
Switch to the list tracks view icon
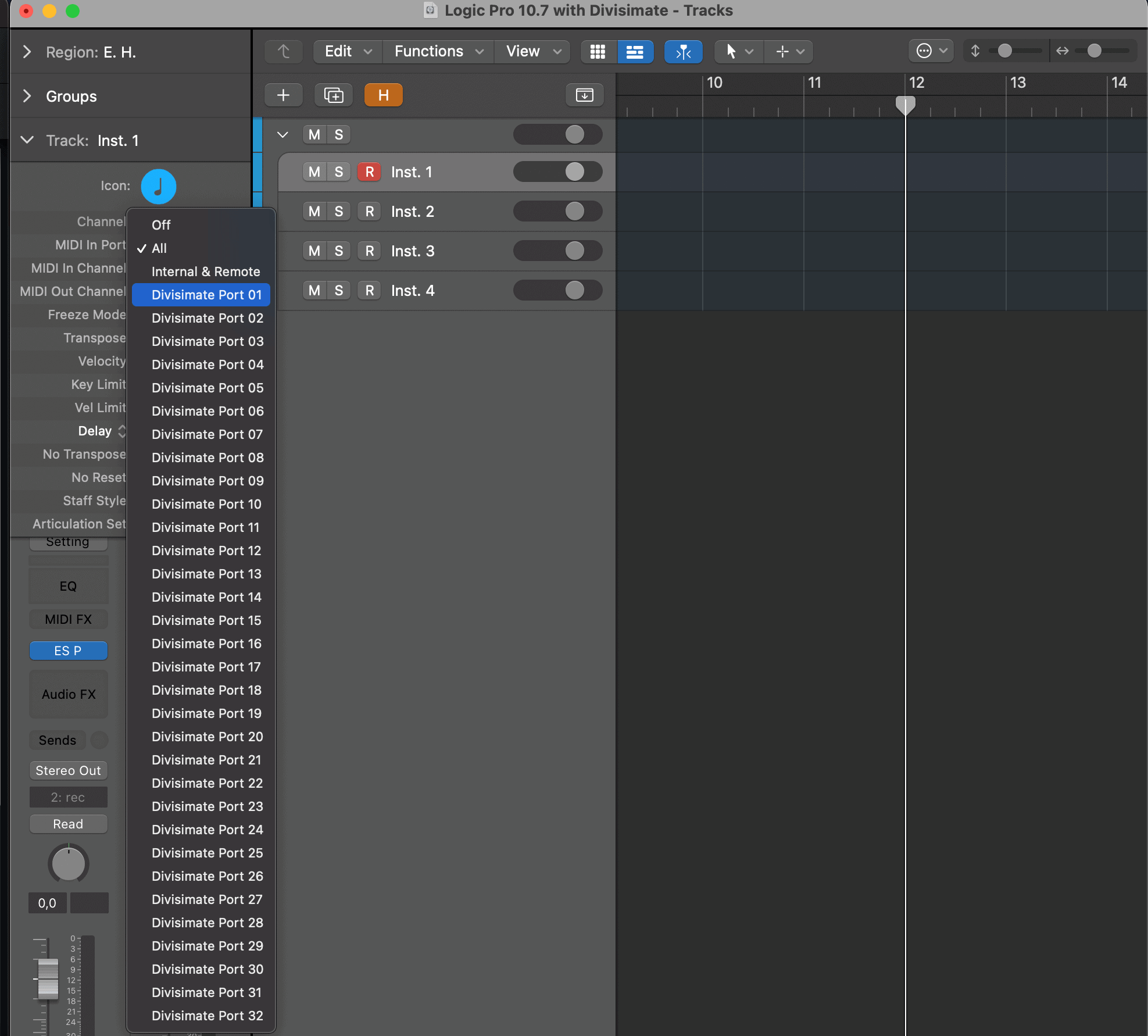[x=635, y=51]
